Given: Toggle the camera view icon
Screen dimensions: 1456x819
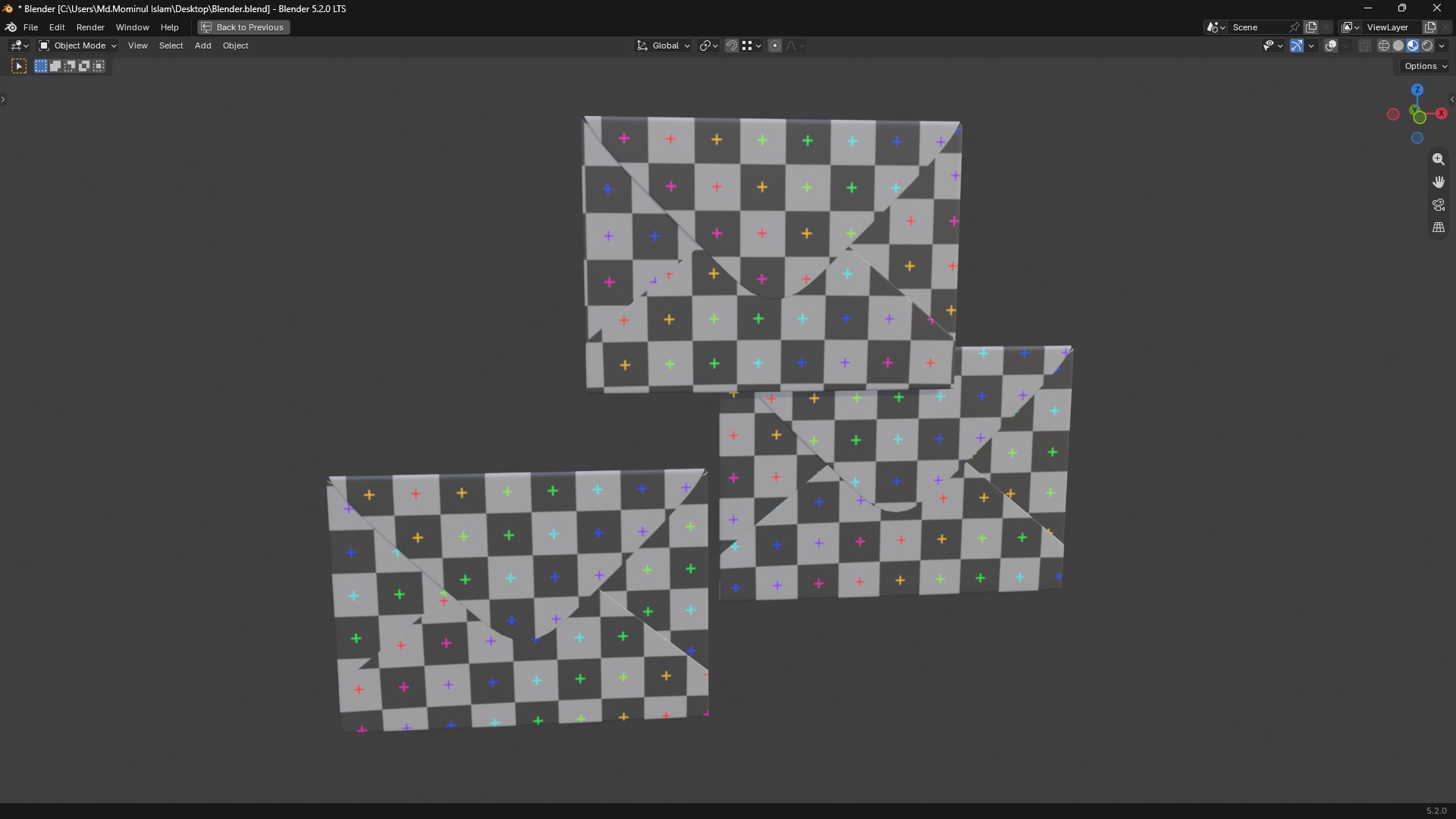Looking at the screenshot, I should [1438, 205].
